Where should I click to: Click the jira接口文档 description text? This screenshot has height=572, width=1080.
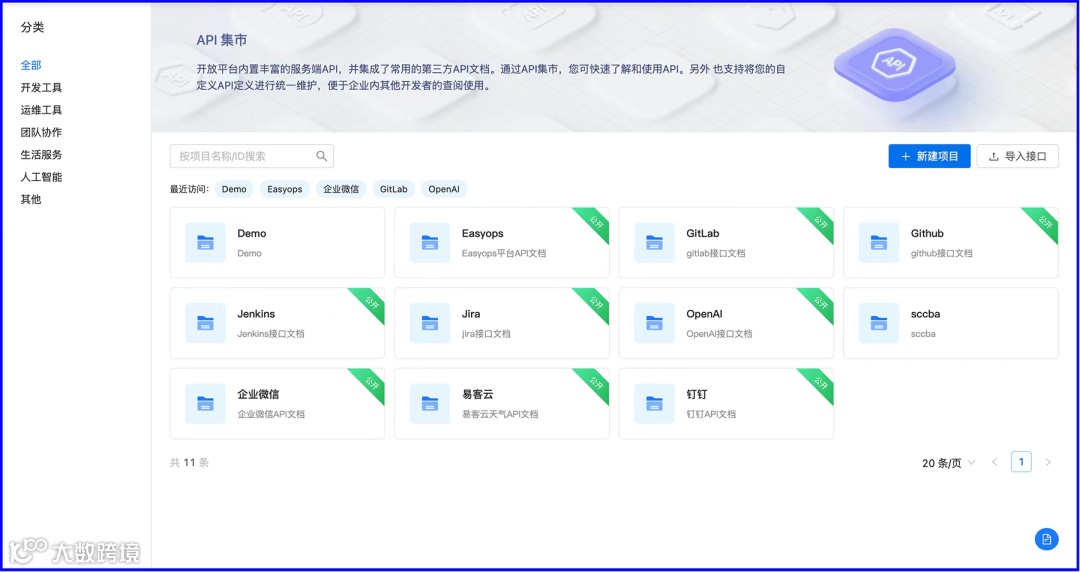pyautogui.click(x=486, y=334)
